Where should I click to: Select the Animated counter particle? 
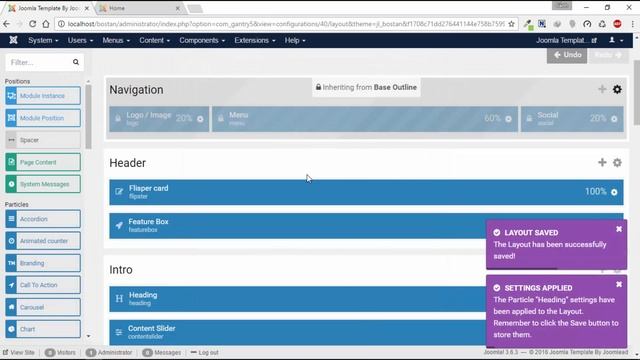pyautogui.click(x=43, y=241)
